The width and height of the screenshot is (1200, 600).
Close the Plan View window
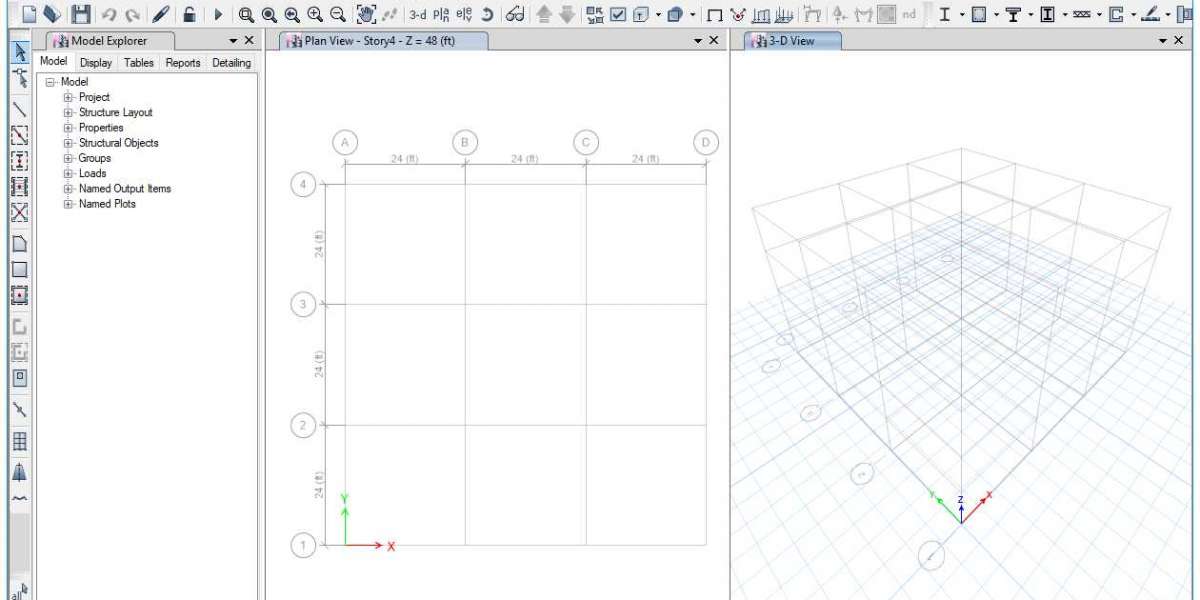(x=713, y=41)
